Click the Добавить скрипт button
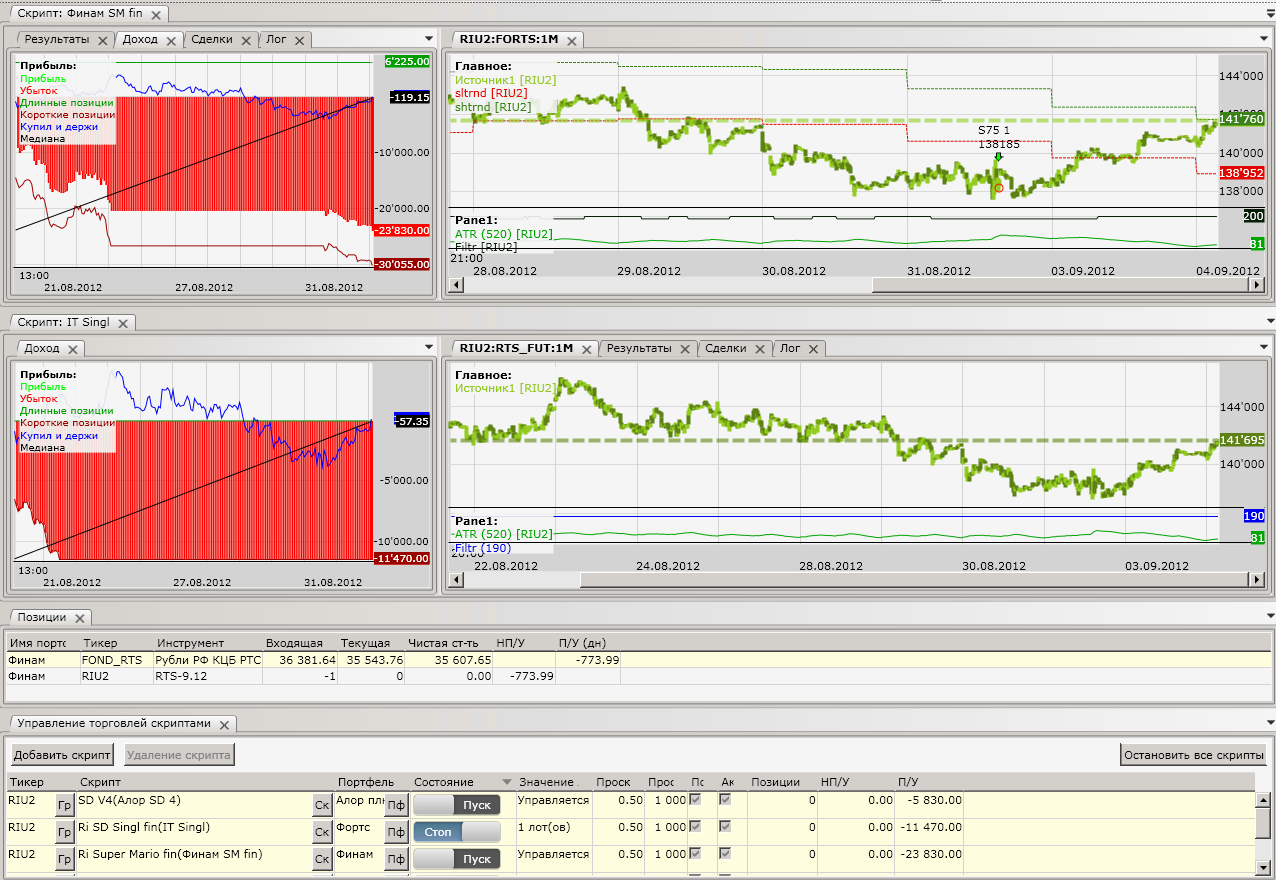Image resolution: width=1276 pixels, height=880 pixels. tap(62, 755)
